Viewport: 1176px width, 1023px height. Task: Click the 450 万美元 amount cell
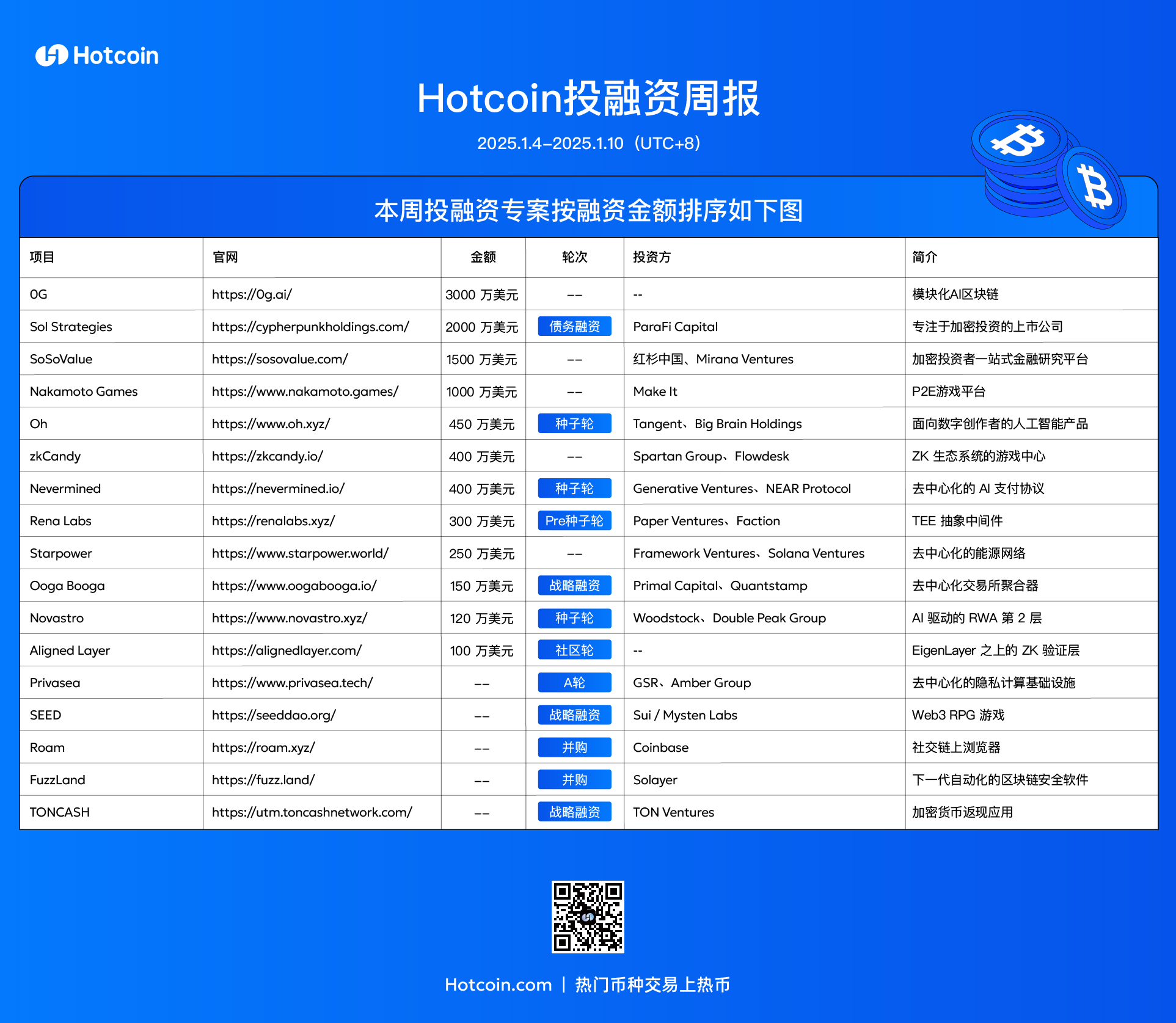(482, 424)
